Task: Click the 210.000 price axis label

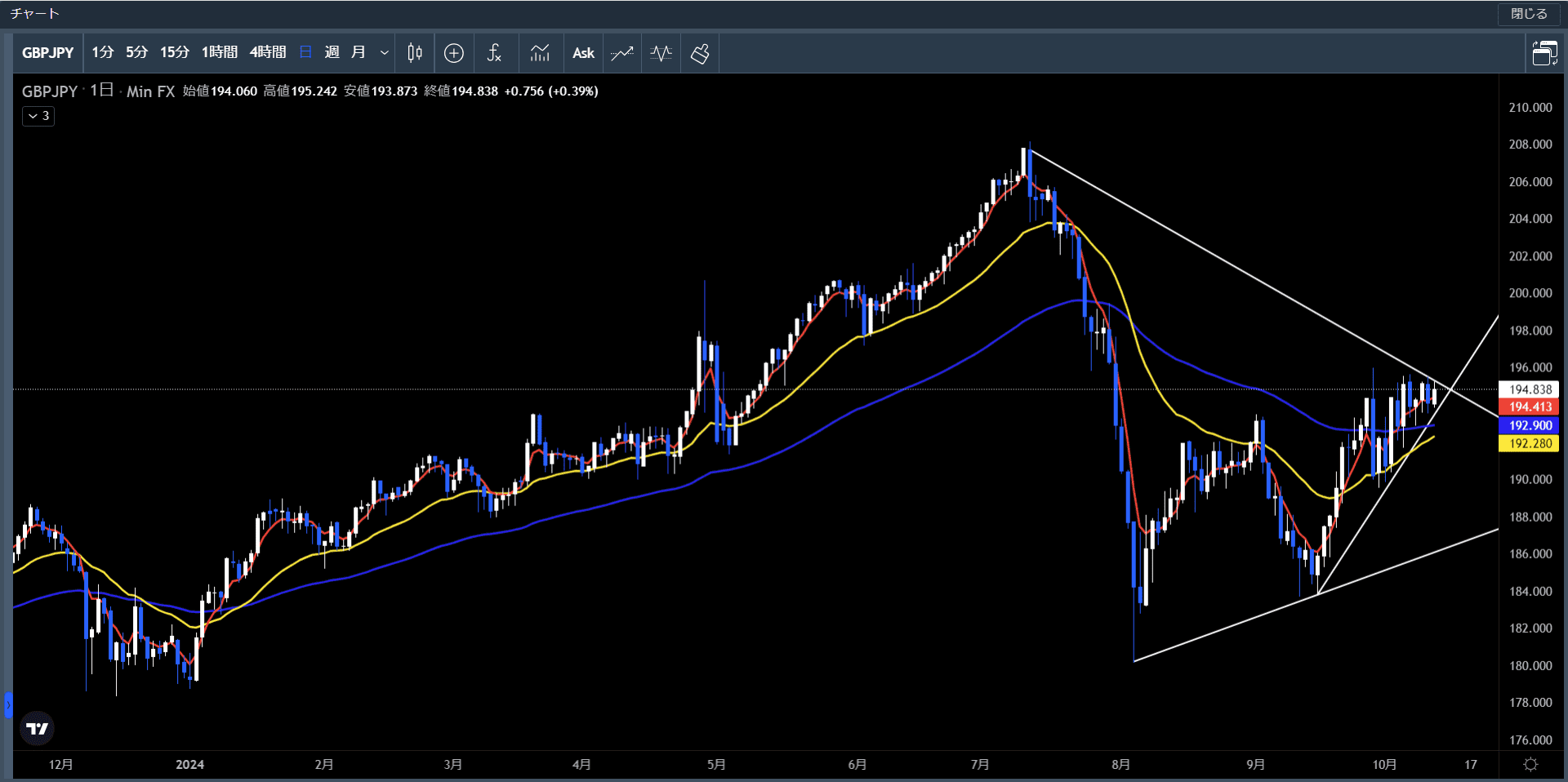Action: tap(1530, 108)
